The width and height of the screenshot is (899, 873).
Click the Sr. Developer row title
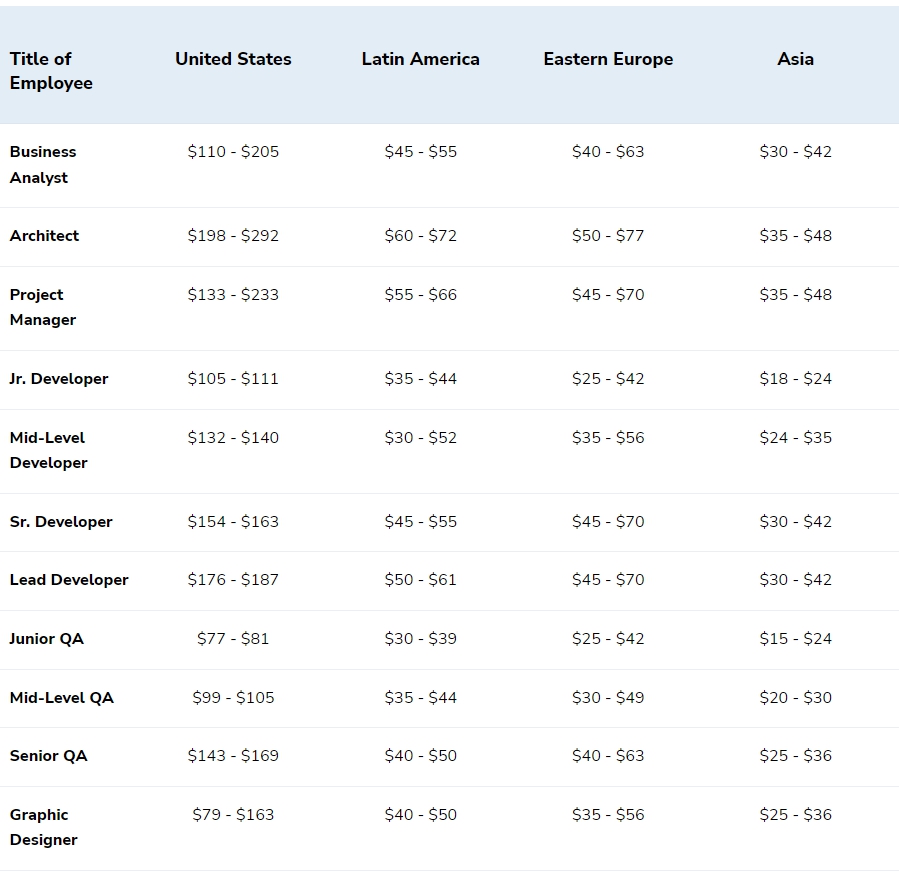[x=61, y=522]
